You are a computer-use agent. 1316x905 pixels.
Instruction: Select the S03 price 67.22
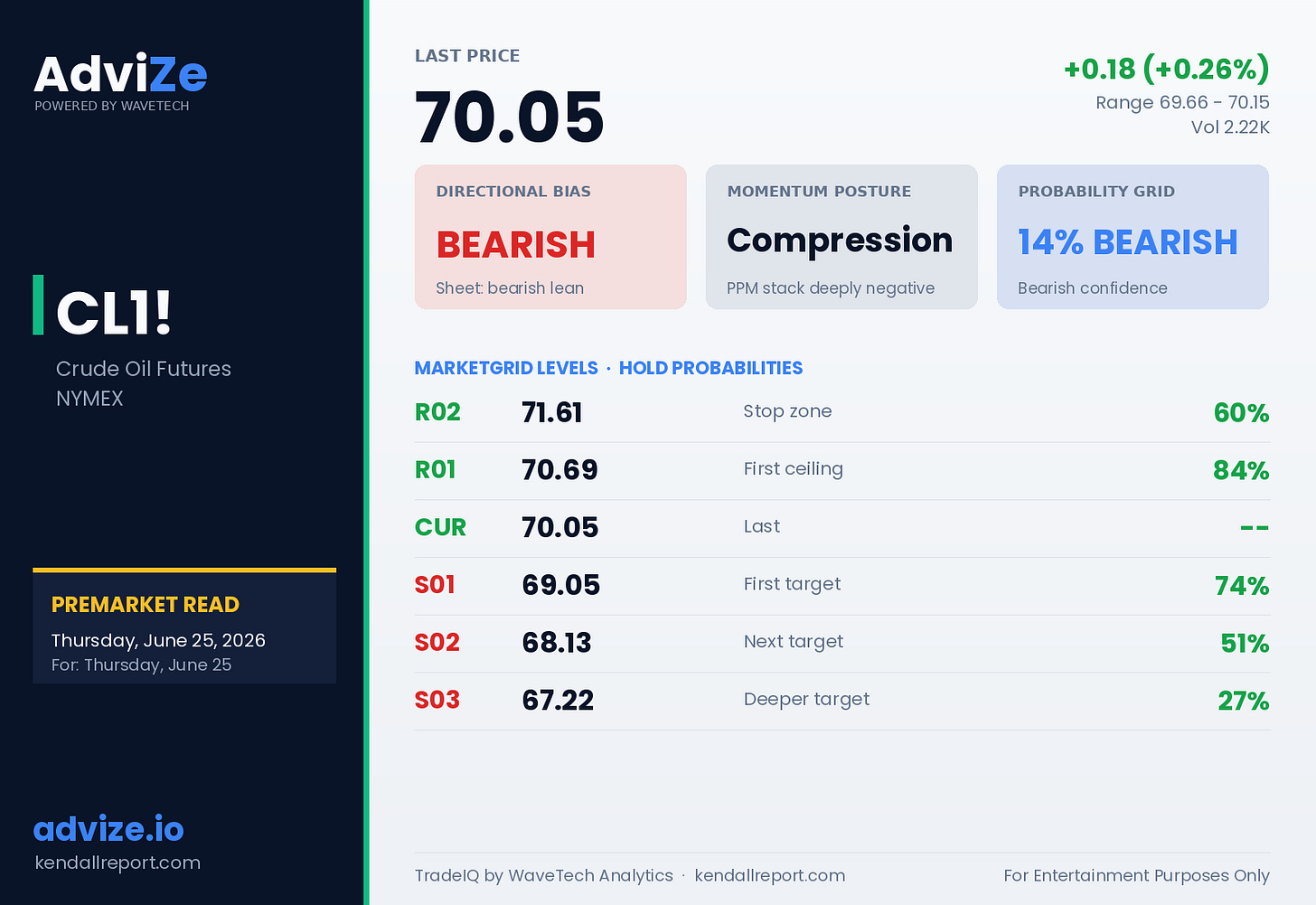tap(559, 701)
